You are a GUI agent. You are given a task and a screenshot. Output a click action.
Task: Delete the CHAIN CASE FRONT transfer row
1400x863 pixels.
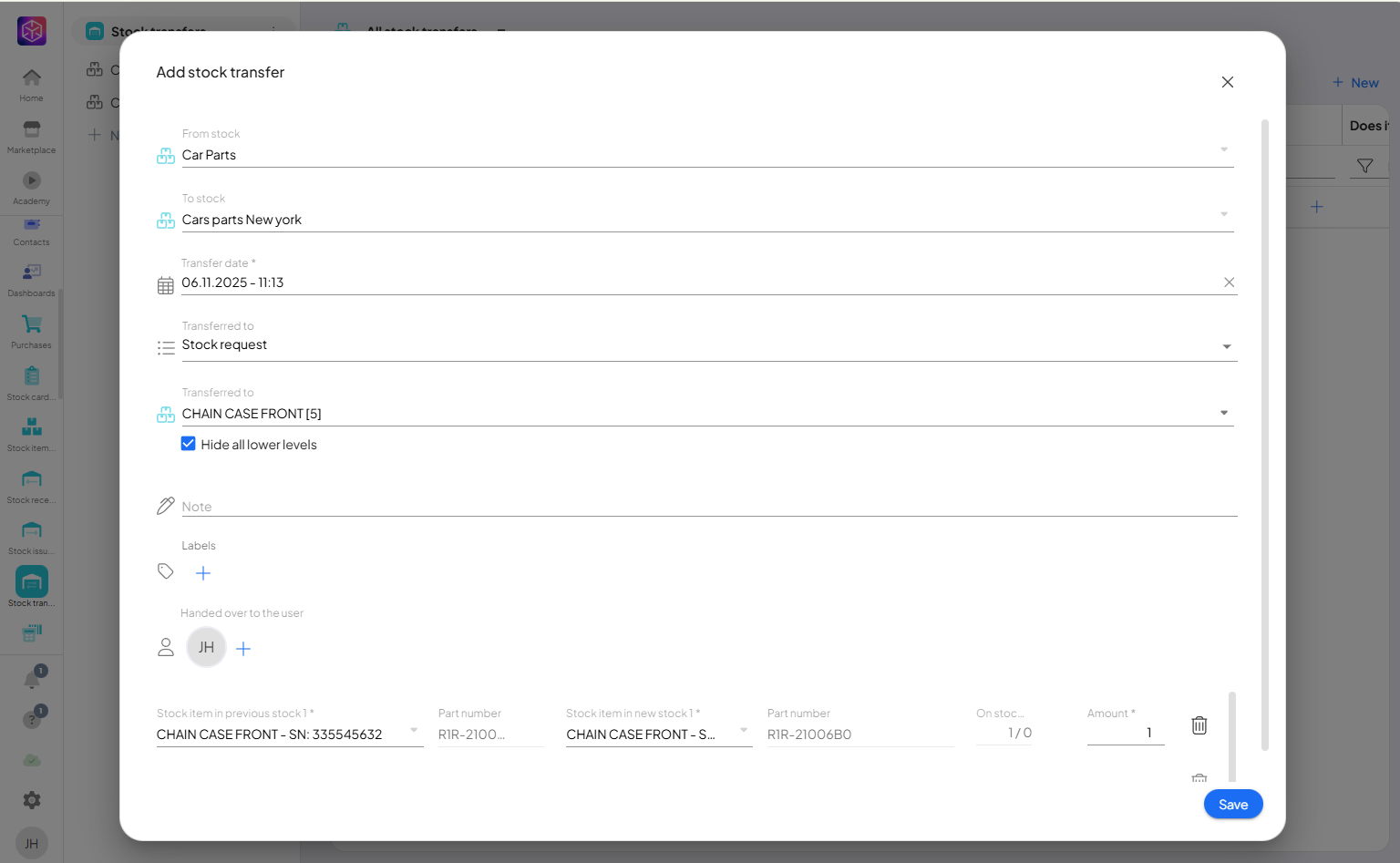click(x=1199, y=725)
